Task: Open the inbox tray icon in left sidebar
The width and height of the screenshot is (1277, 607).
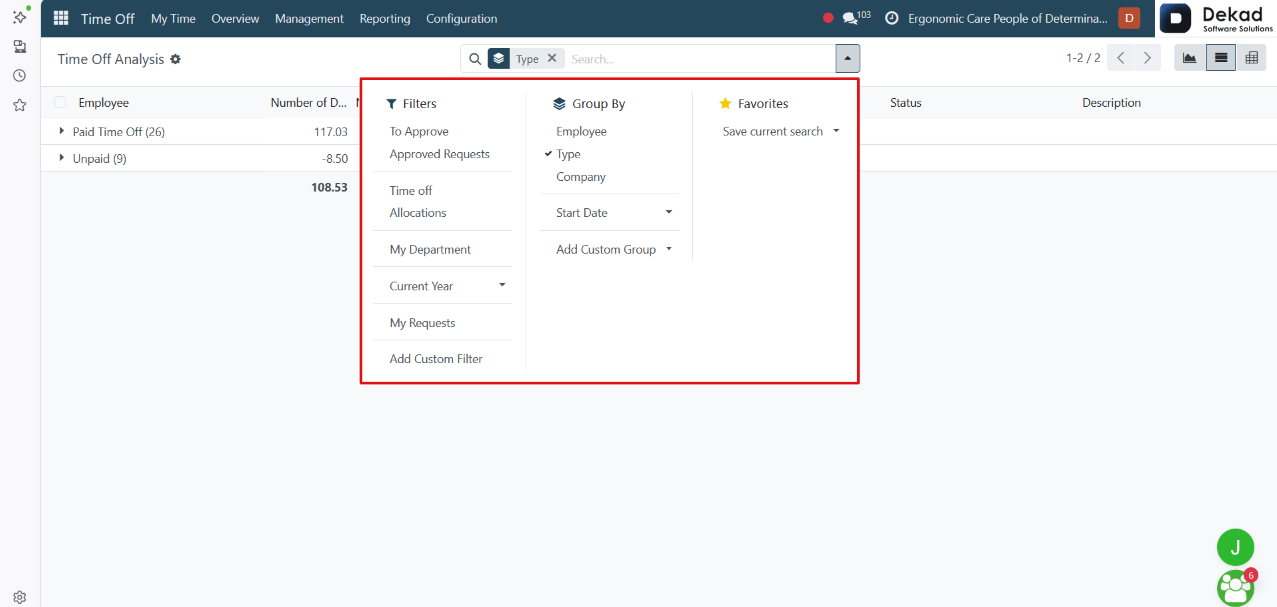Action: 19,47
